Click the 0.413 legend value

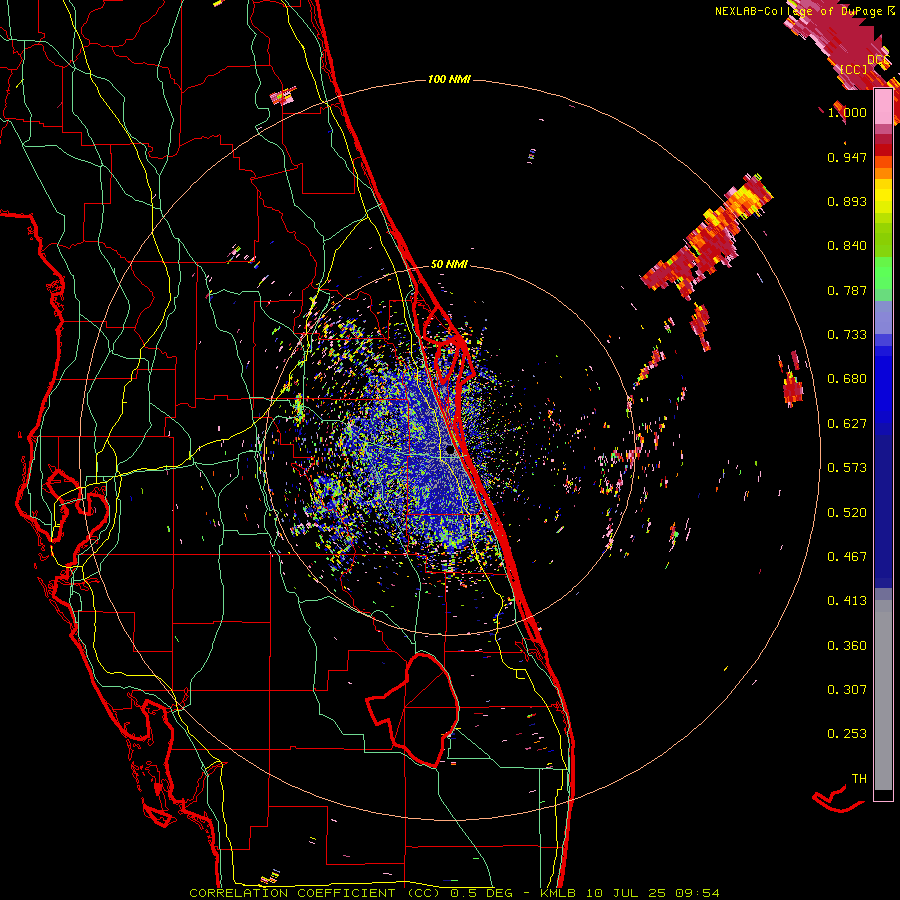[x=847, y=601]
